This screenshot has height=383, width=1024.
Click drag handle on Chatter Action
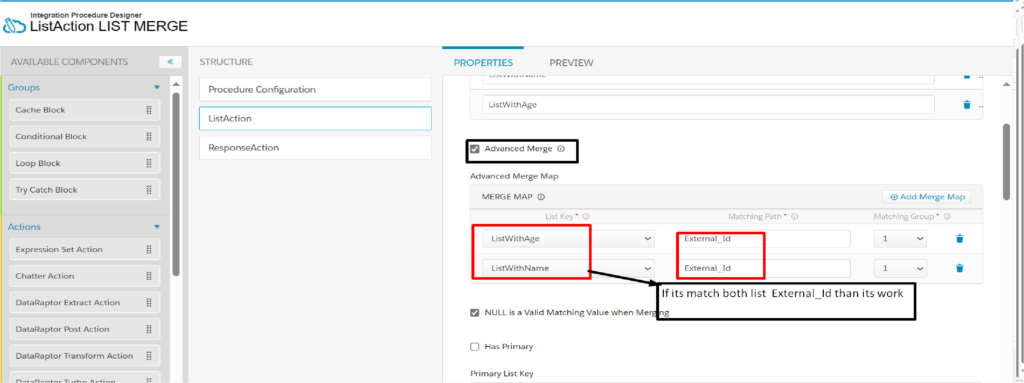pyautogui.click(x=149, y=276)
